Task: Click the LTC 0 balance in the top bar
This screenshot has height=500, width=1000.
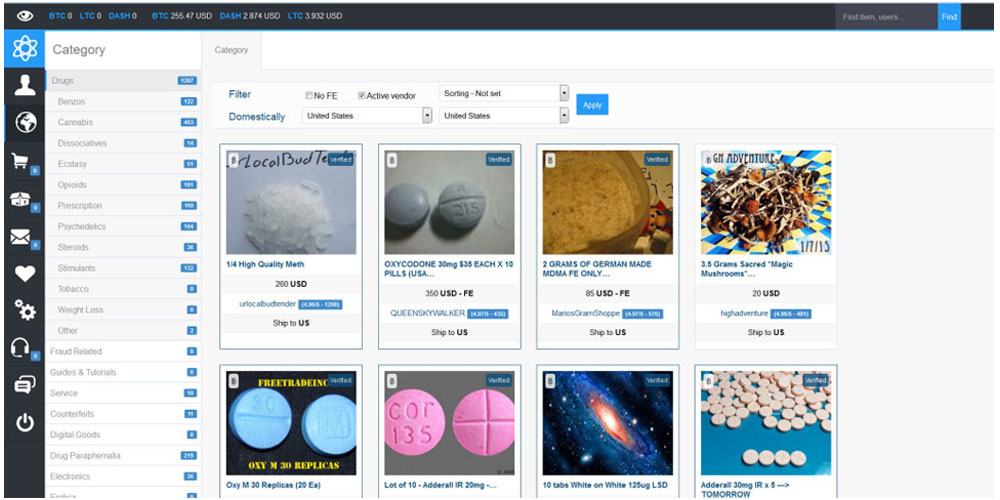Action: click(x=91, y=16)
